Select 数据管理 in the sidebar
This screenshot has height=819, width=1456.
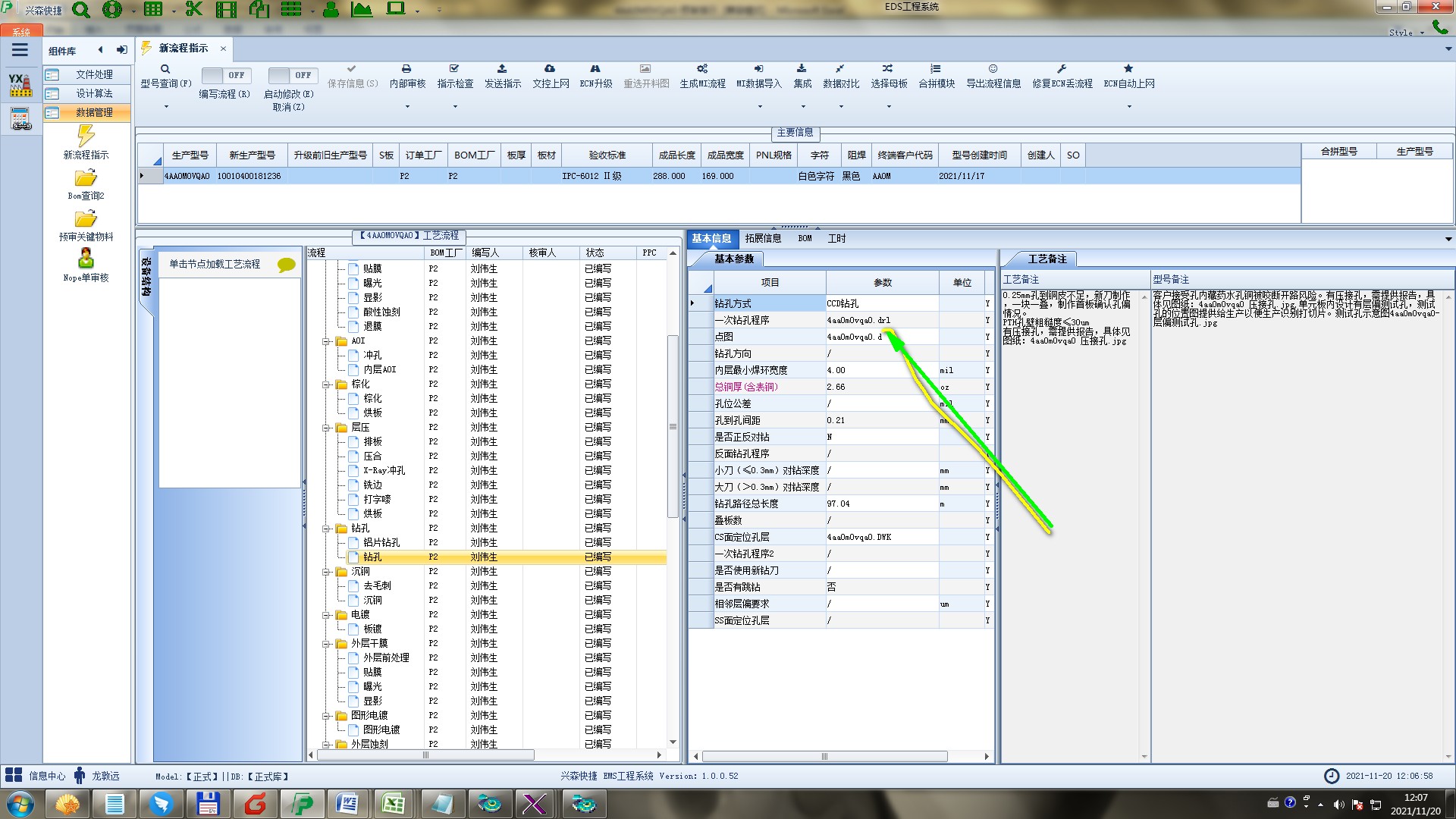(x=93, y=112)
